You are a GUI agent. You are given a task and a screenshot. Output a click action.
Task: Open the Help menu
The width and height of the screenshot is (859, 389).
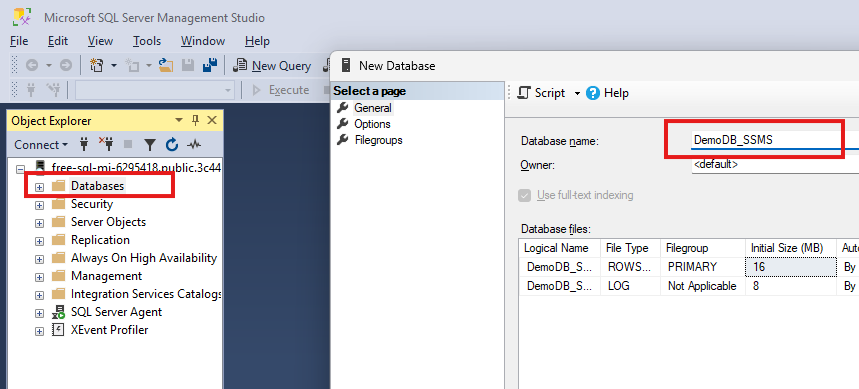(x=257, y=41)
